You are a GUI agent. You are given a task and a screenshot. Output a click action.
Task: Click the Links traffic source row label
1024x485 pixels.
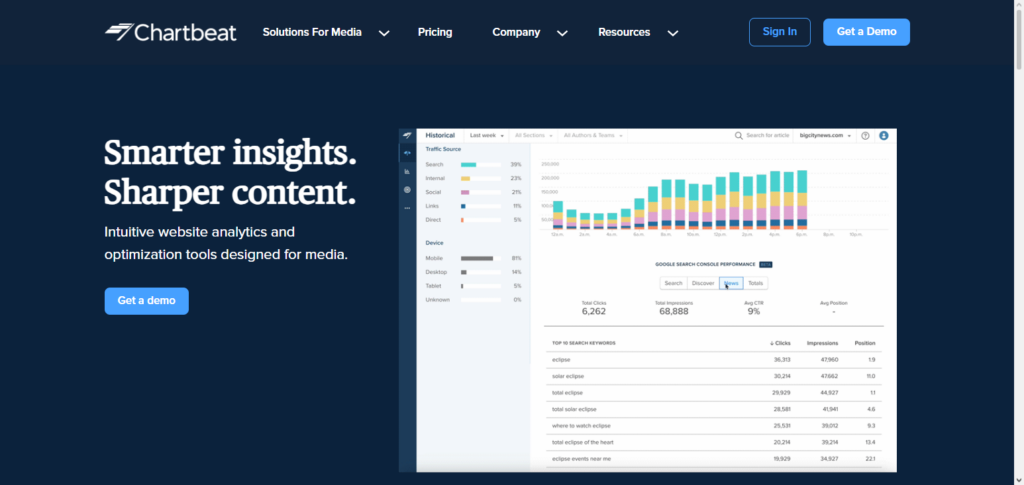tap(432, 206)
